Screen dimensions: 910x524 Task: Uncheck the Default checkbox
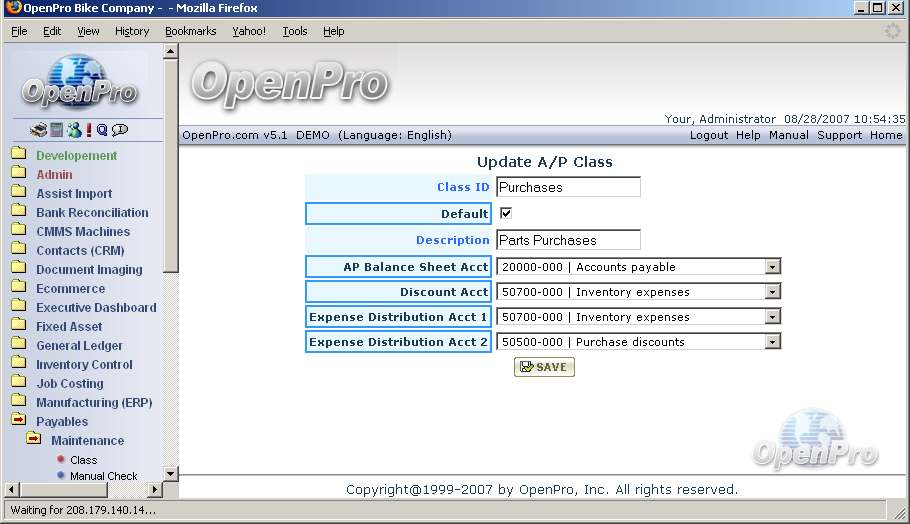(x=506, y=213)
